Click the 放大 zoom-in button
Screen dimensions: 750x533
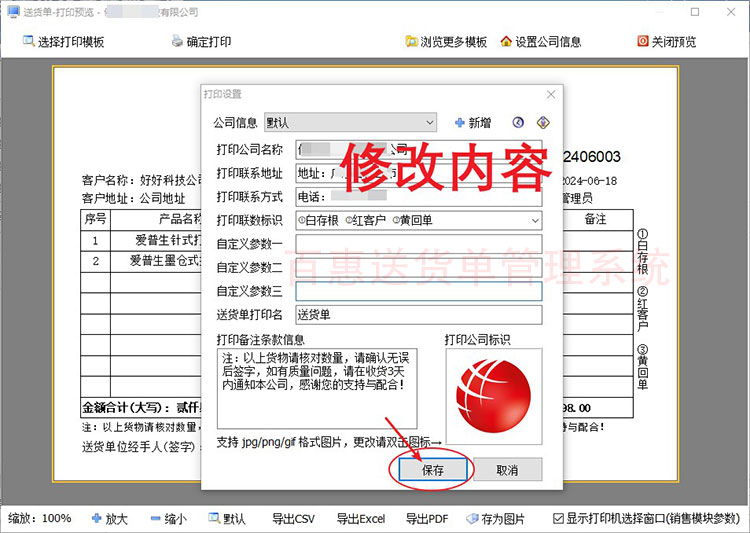click(x=110, y=519)
